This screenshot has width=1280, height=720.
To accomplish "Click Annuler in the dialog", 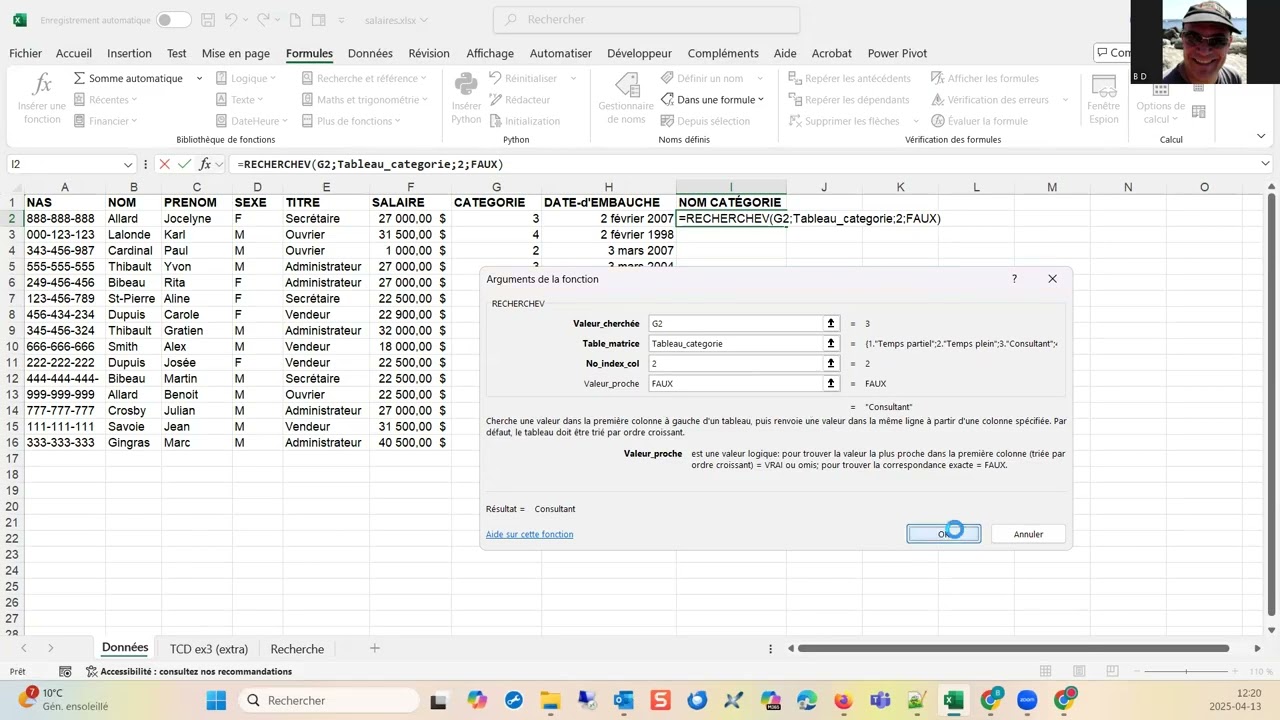I will pyautogui.click(x=1028, y=534).
